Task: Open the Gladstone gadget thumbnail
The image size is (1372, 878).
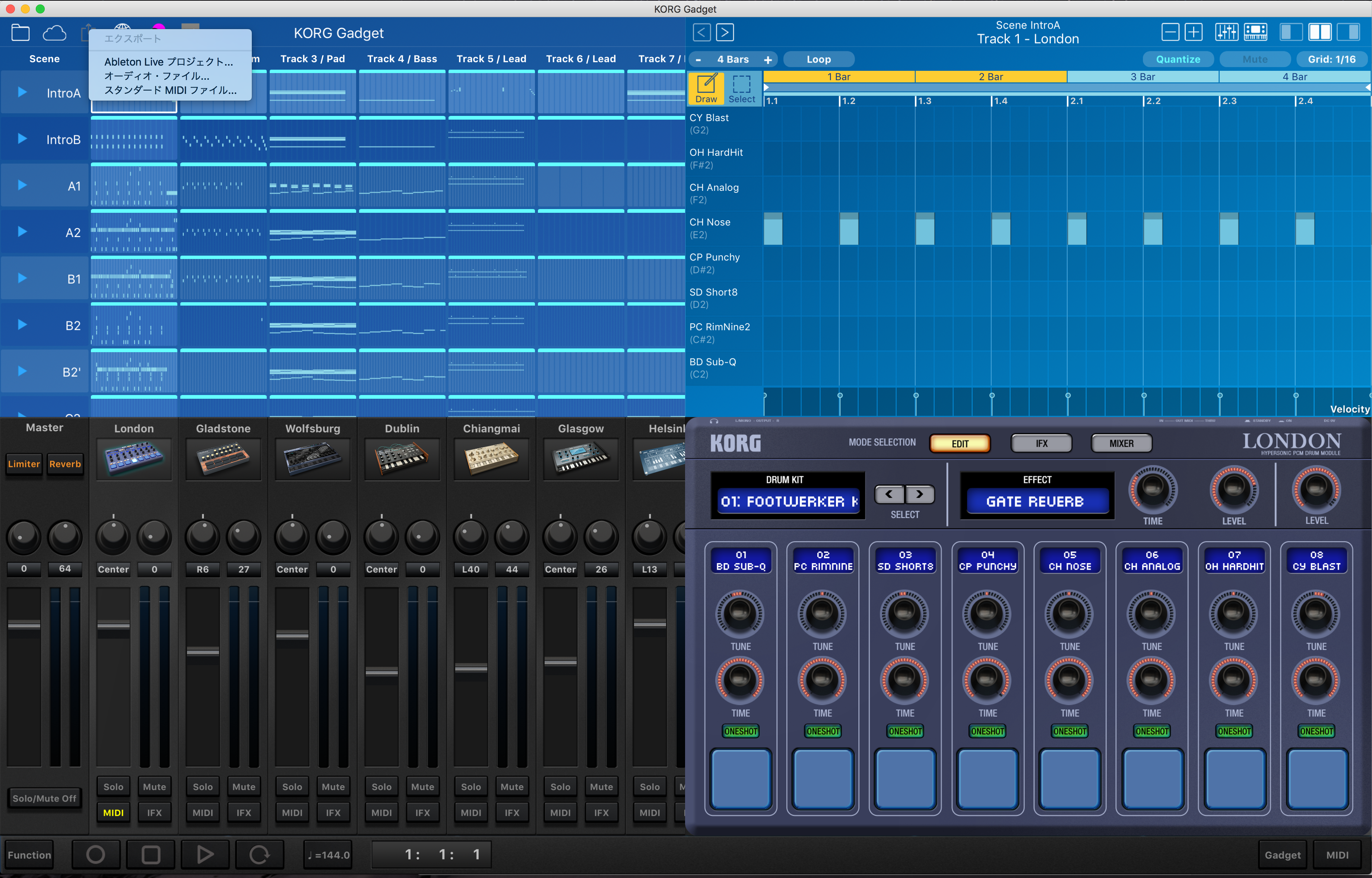Action: point(224,459)
